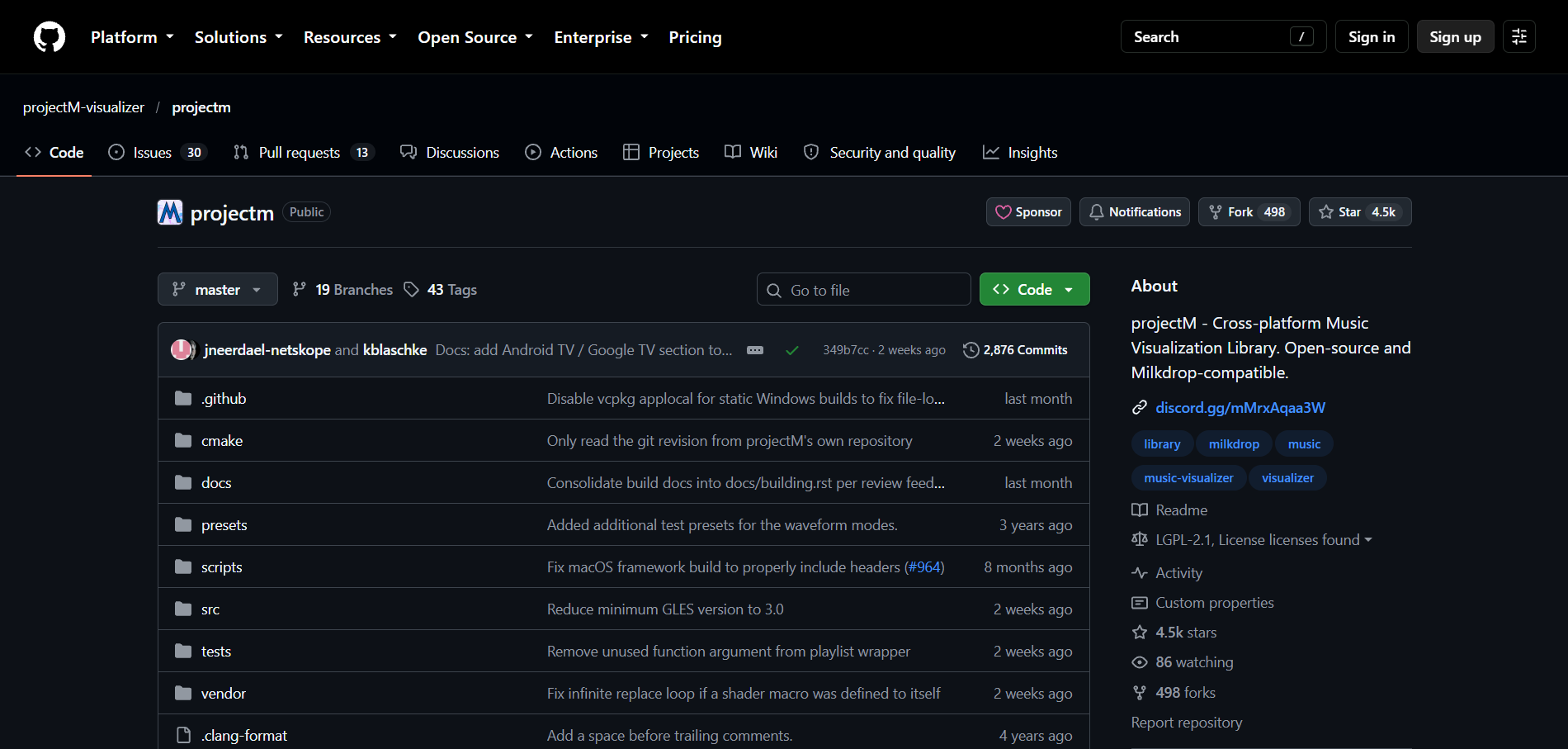
Task: Click the branch icon beside 19 Branches
Action: click(x=300, y=289)
